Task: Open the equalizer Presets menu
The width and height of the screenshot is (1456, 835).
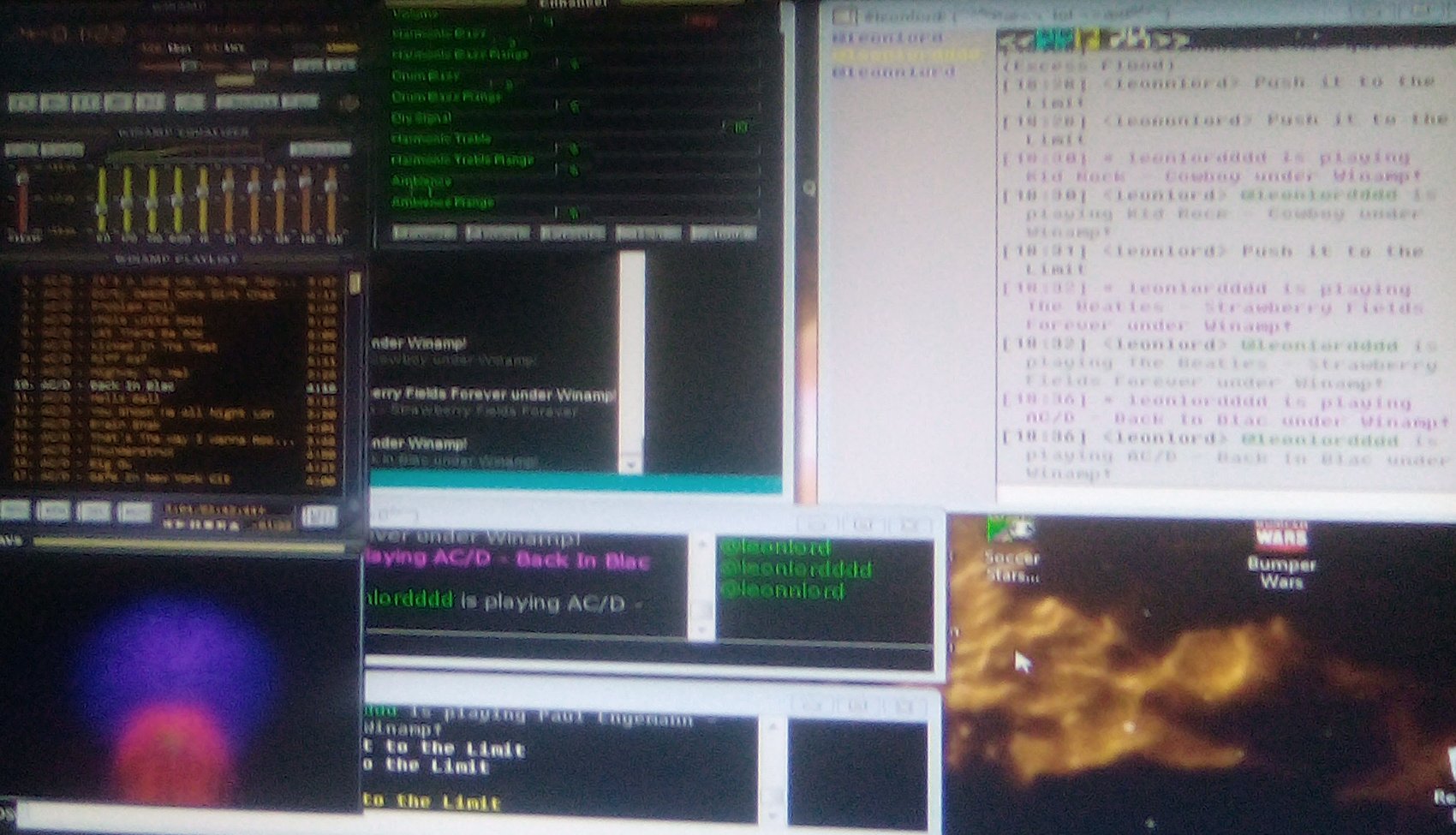Action: click(x=319, y=150)
